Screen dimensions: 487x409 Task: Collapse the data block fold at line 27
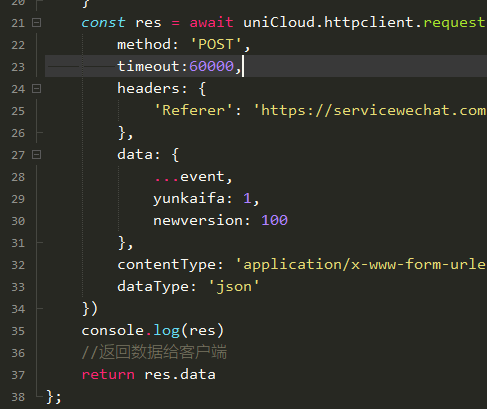[x=36, y=155]
